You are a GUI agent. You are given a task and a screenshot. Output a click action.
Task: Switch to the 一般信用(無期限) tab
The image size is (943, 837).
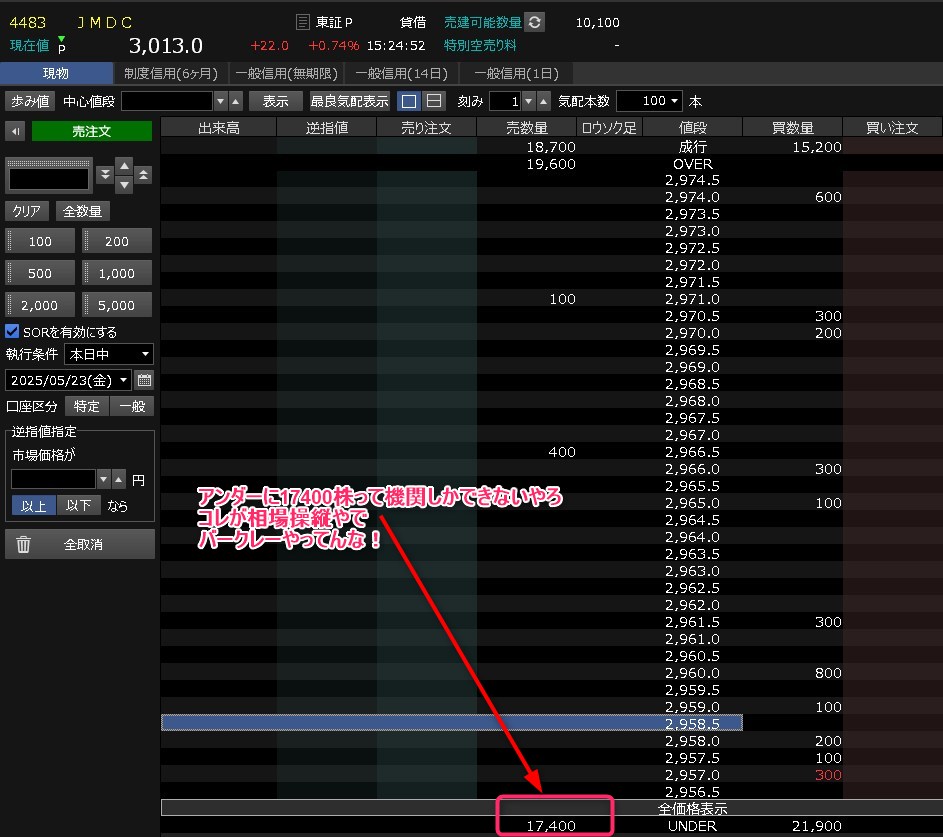tap(286, 73)
